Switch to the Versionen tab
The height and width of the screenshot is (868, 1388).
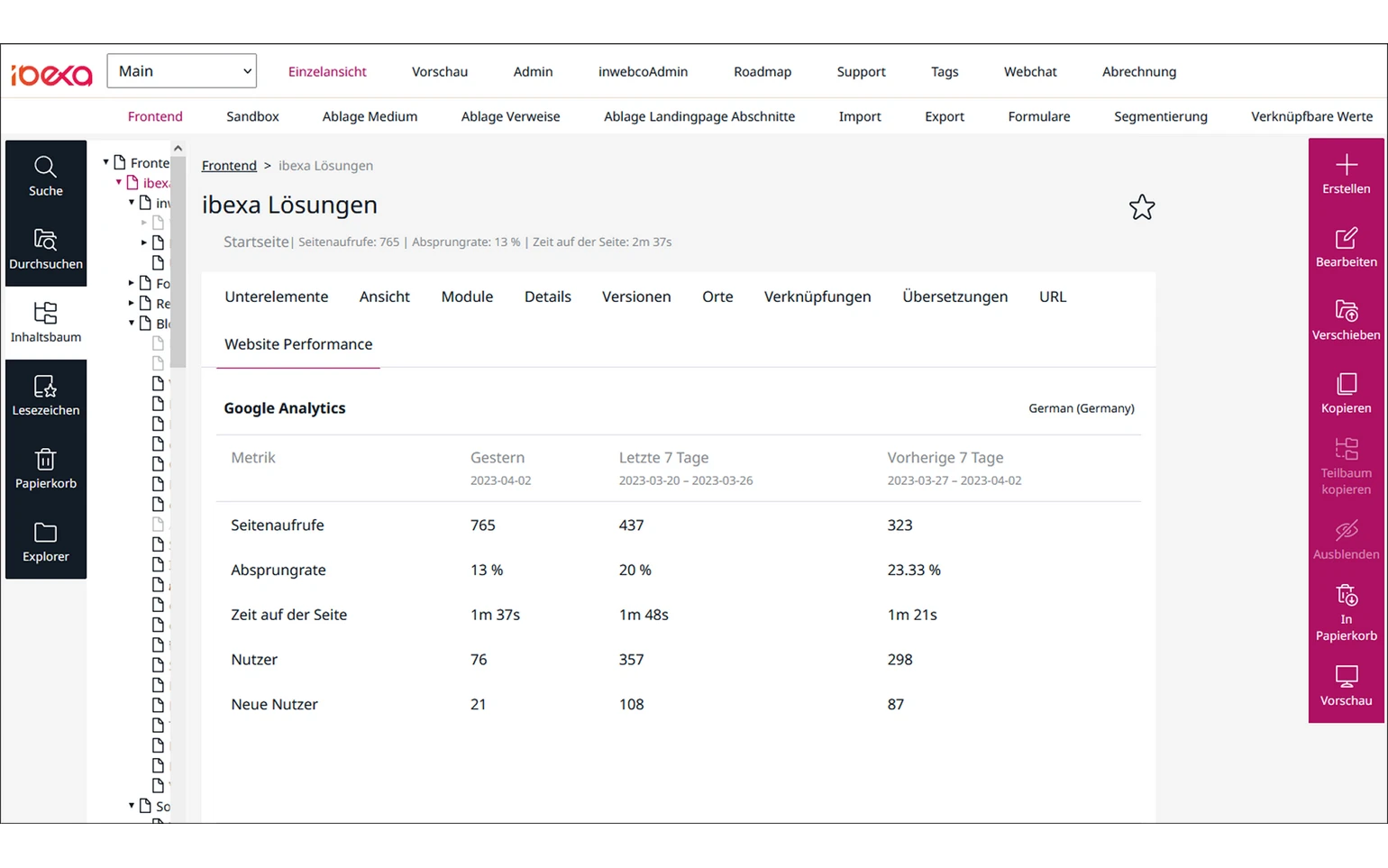(636, 297)
